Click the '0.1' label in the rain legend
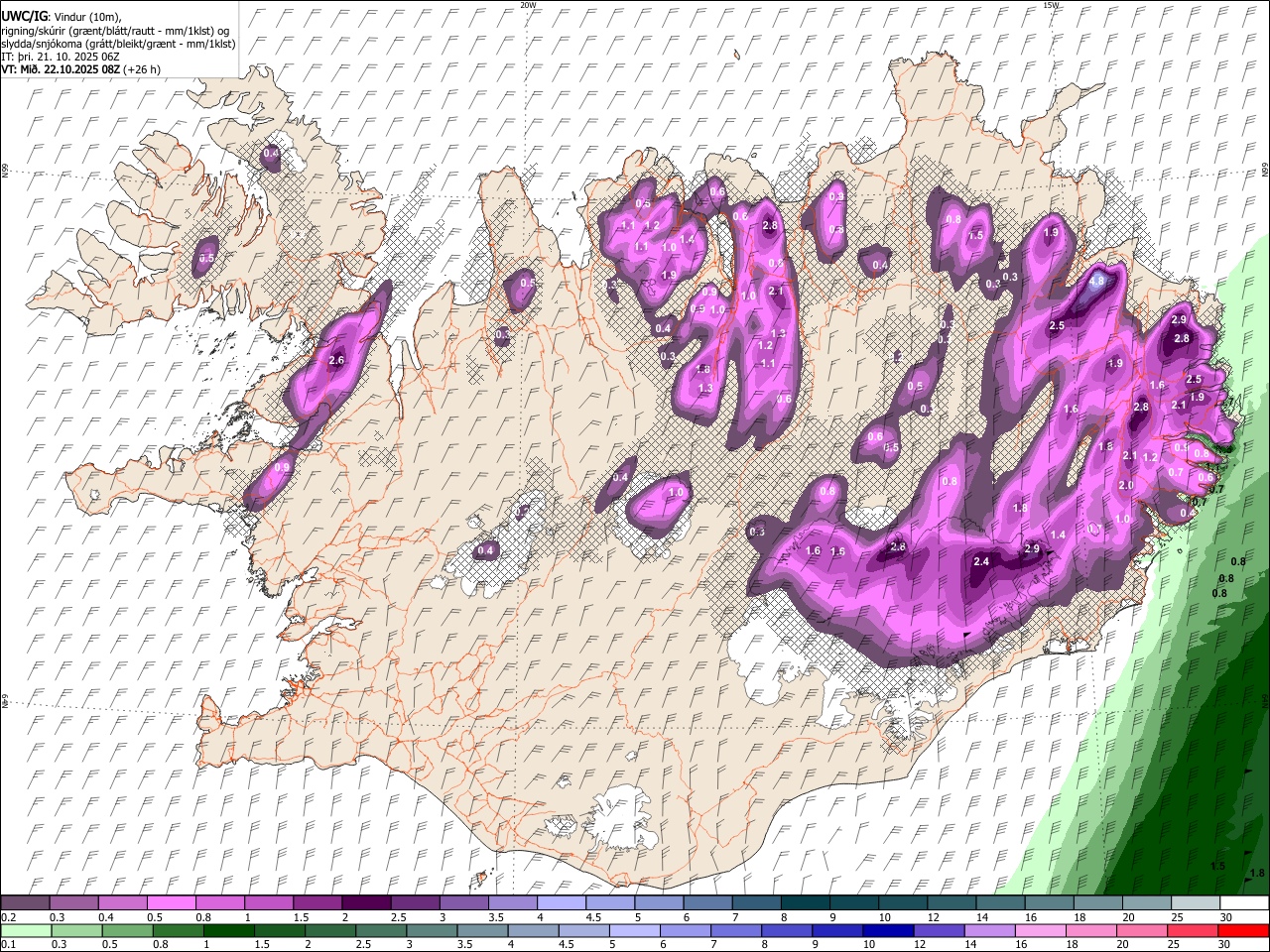 (9, 944)
